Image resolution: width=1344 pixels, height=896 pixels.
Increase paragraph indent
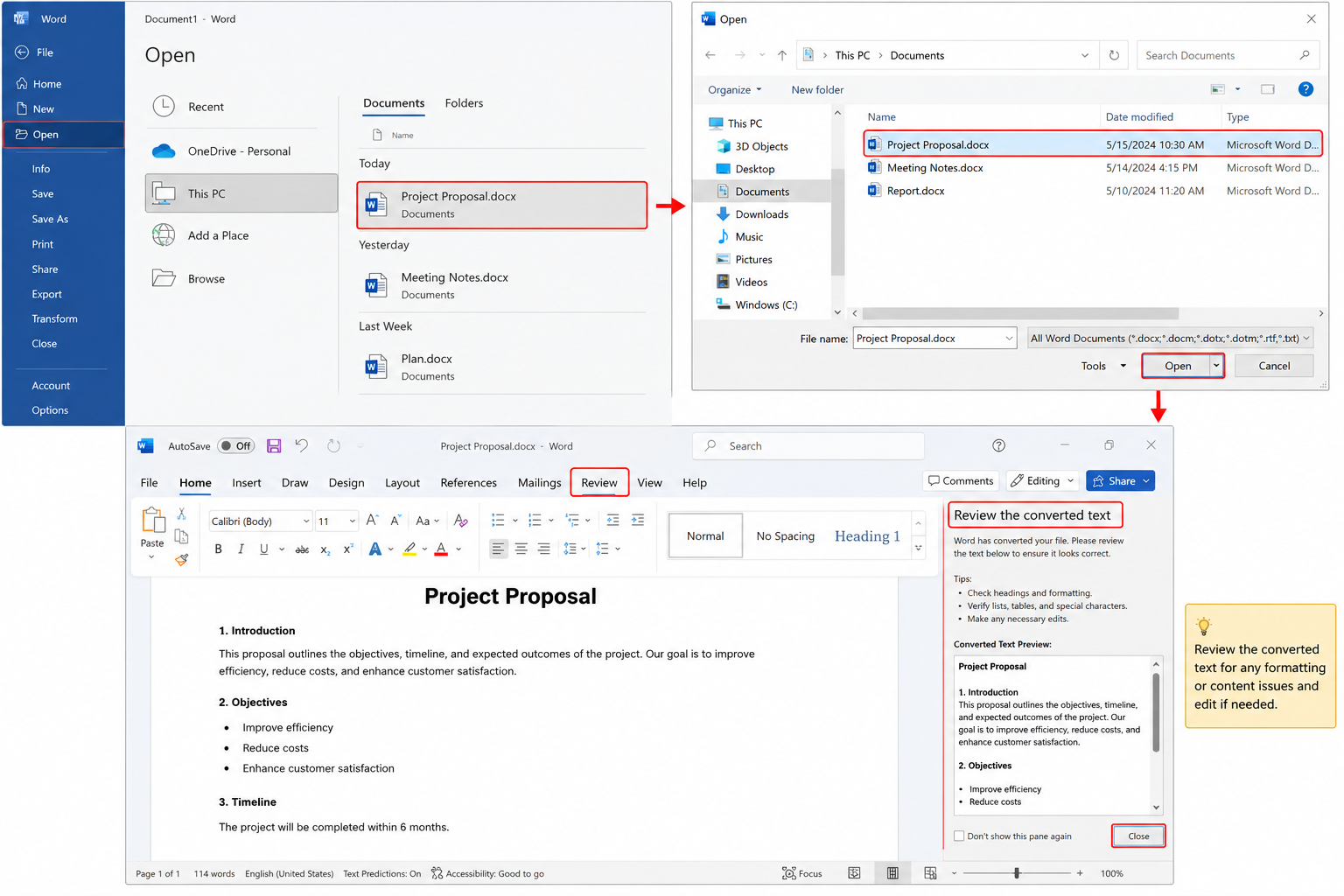[x=638, y=521]
